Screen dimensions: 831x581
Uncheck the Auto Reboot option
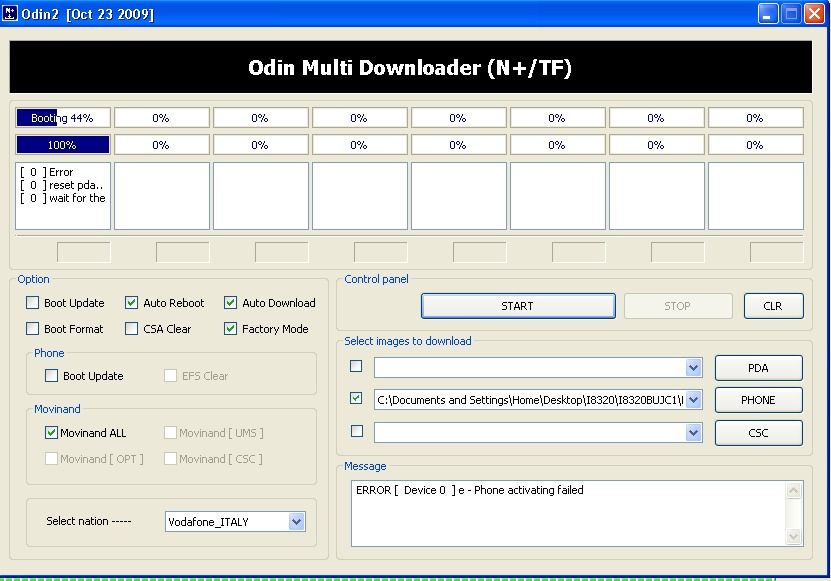tap(131, 303)
